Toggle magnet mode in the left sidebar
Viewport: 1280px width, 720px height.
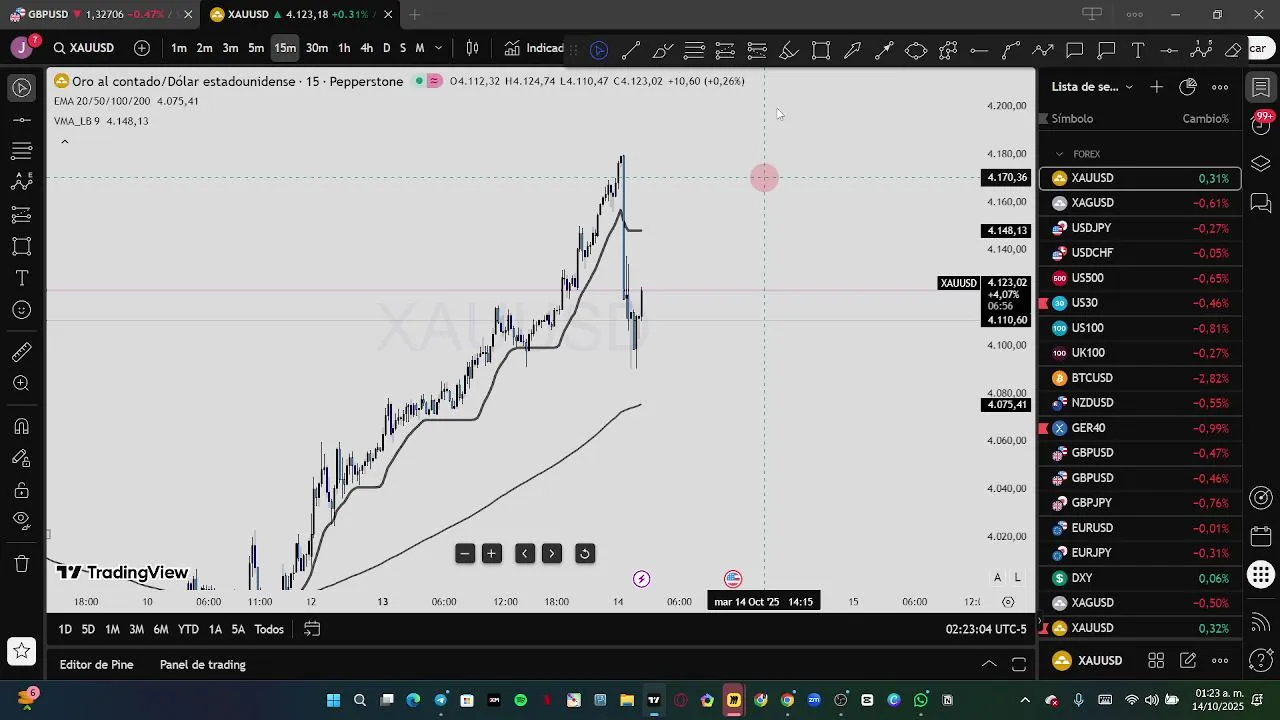pyautogui.click(x=21, y=426)
